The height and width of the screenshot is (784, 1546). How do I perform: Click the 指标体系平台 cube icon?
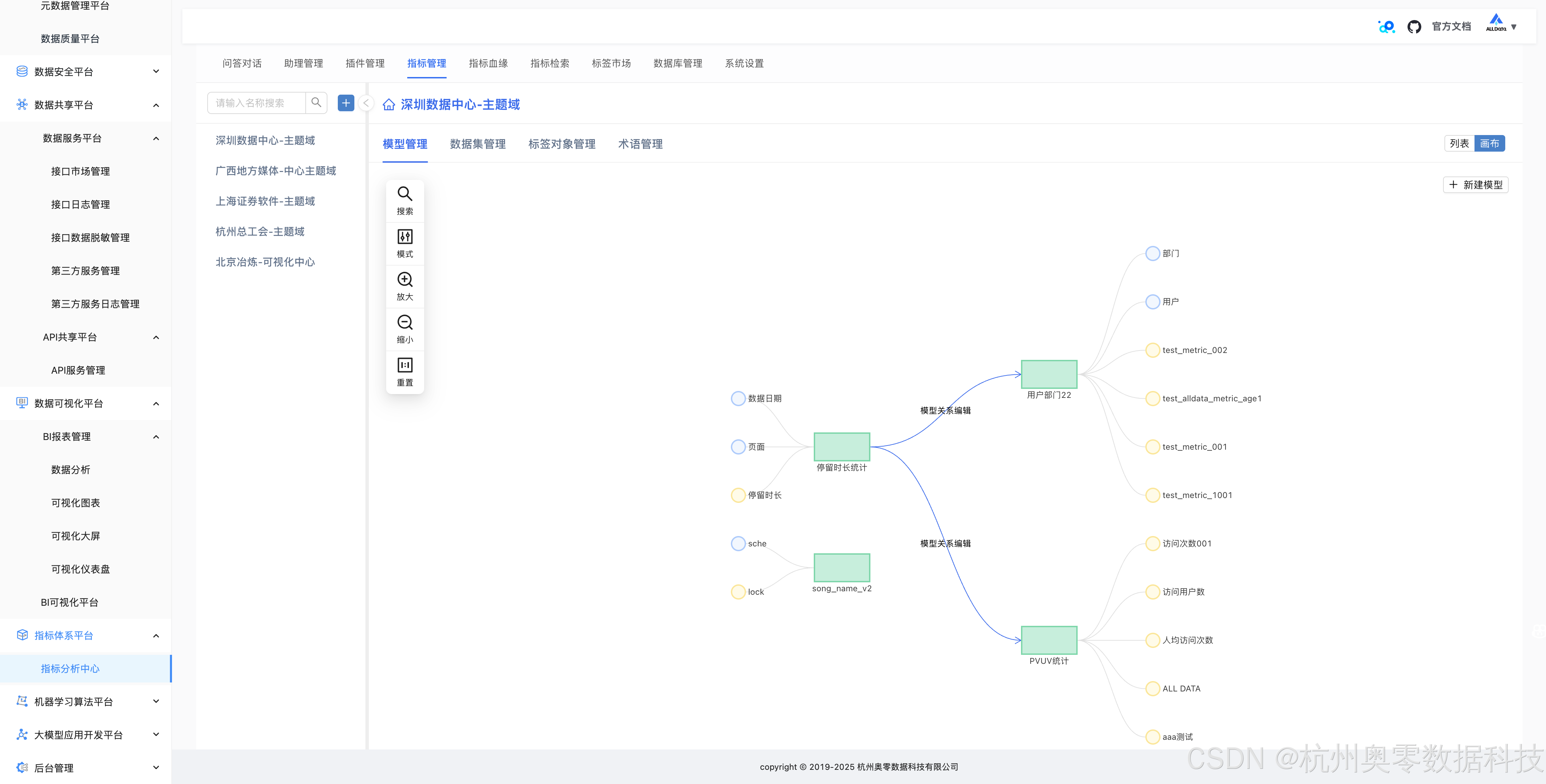pyautogui.click(x=22, y=635)
